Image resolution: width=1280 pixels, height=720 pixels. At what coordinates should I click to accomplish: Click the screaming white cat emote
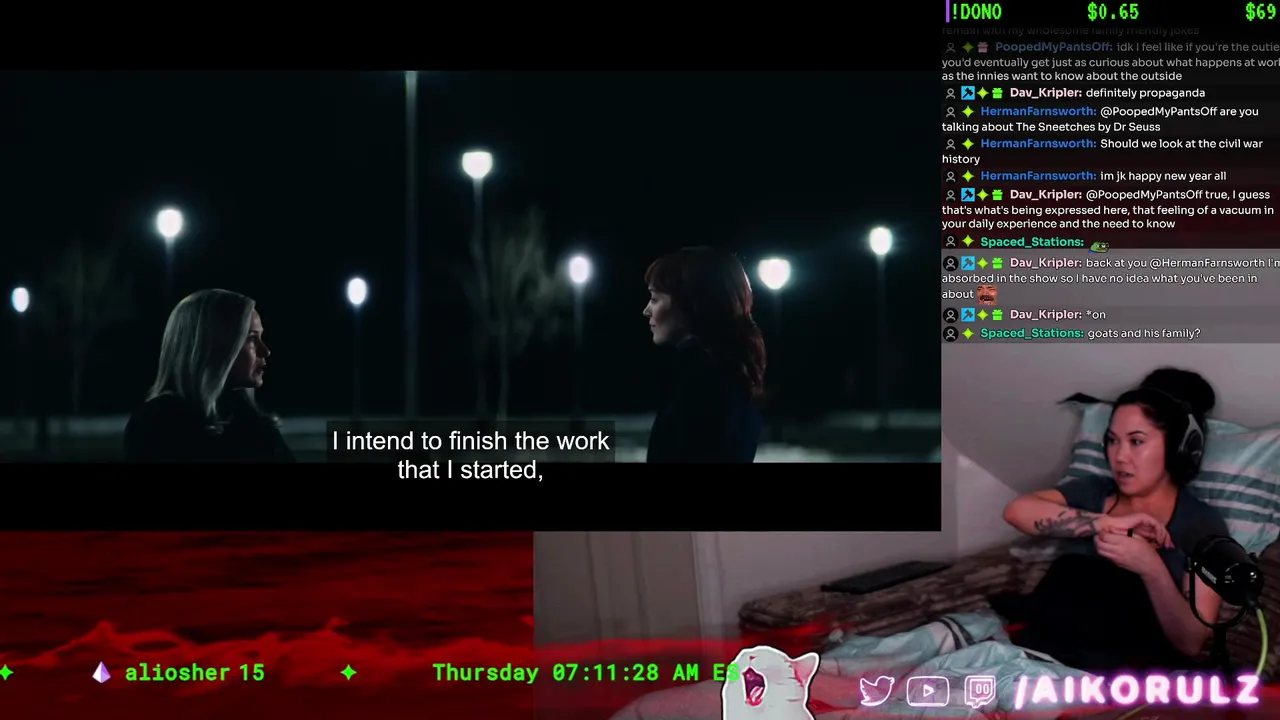coord(770,684)
